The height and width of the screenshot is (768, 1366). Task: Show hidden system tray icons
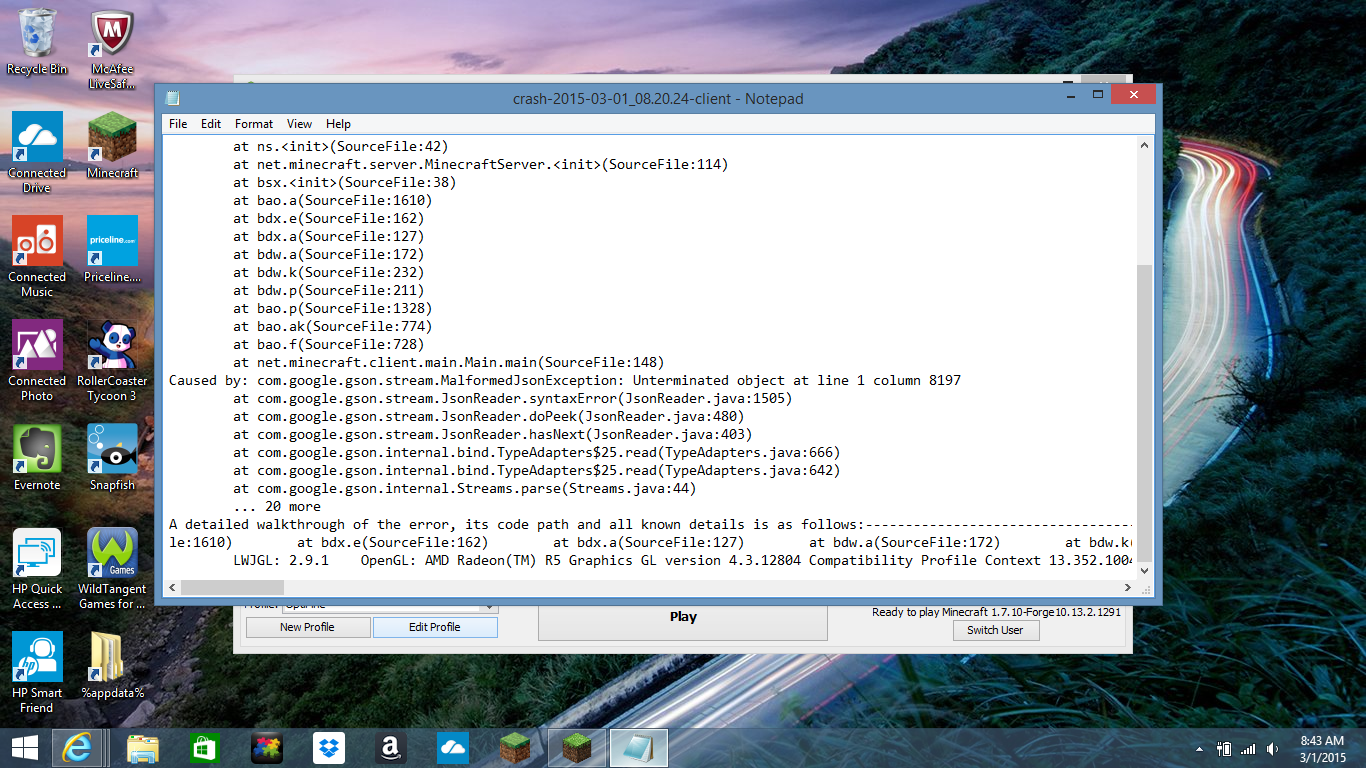point(1200,749)
